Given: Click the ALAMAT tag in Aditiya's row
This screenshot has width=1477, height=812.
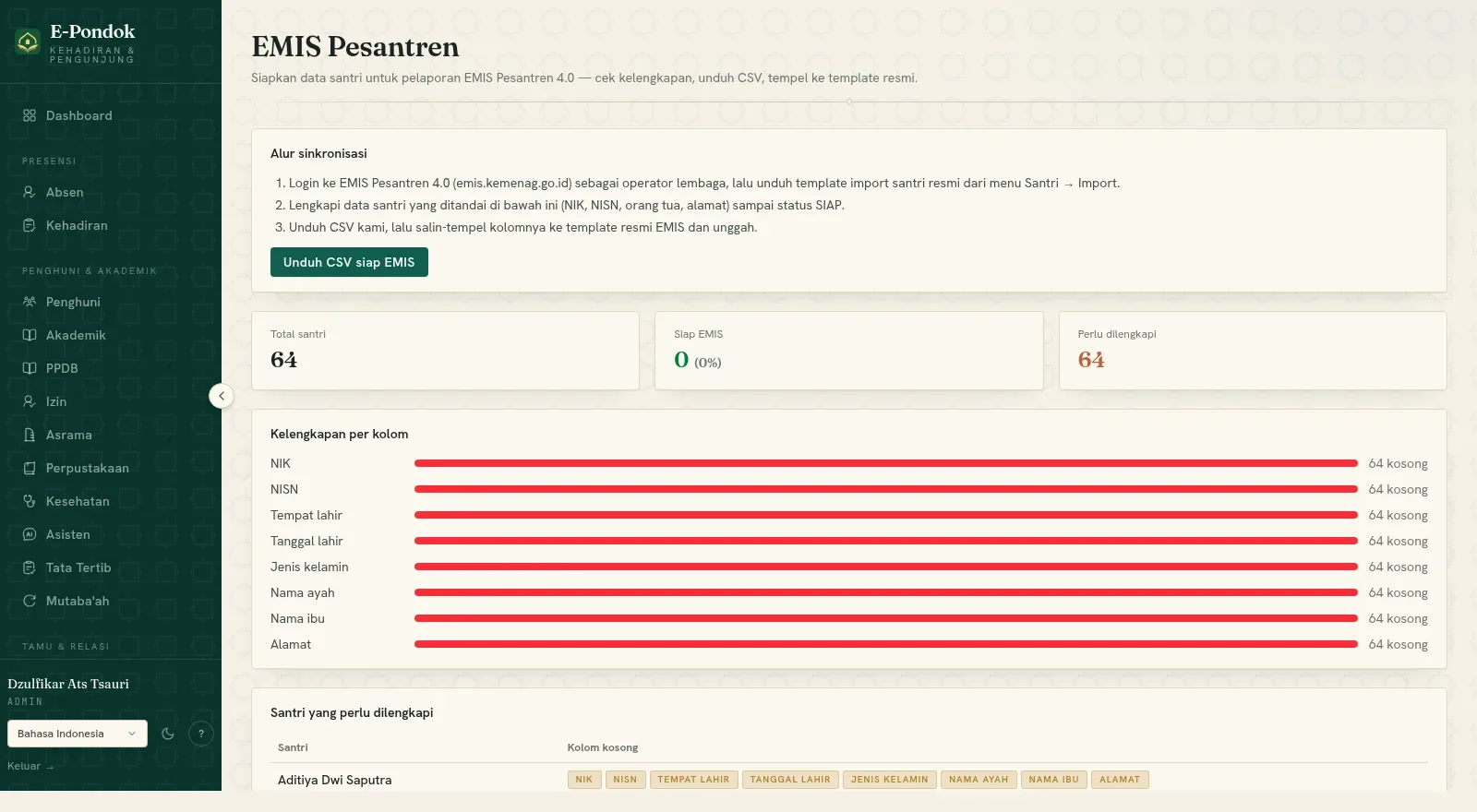Looking at the screenshot, I should click(x=1120, y=780).
